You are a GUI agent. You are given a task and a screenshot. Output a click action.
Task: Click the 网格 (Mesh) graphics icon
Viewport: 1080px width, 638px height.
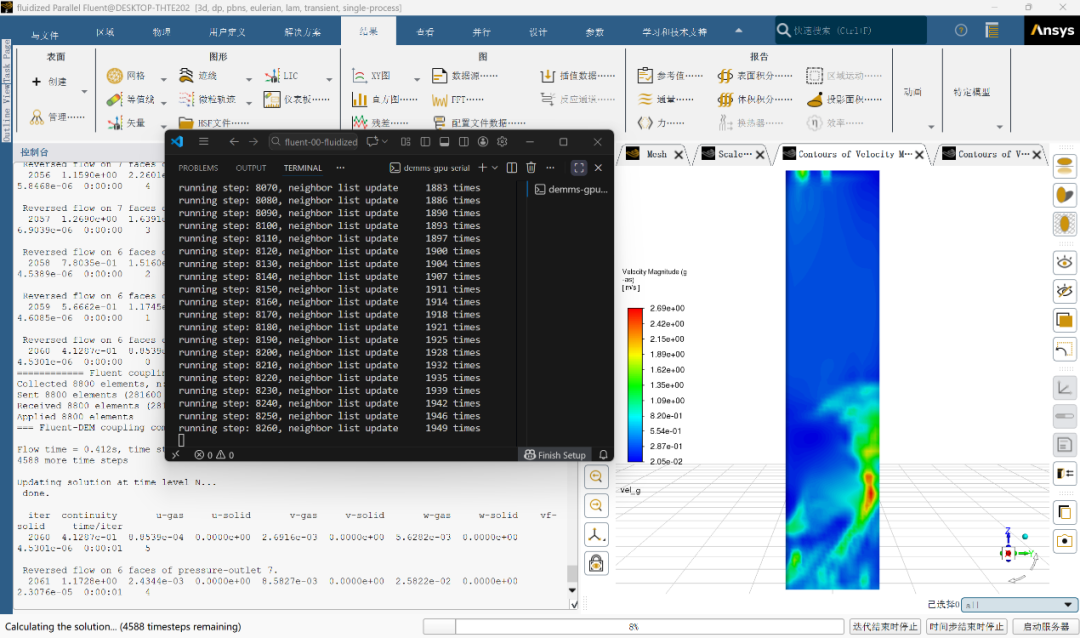coord(115,76)
